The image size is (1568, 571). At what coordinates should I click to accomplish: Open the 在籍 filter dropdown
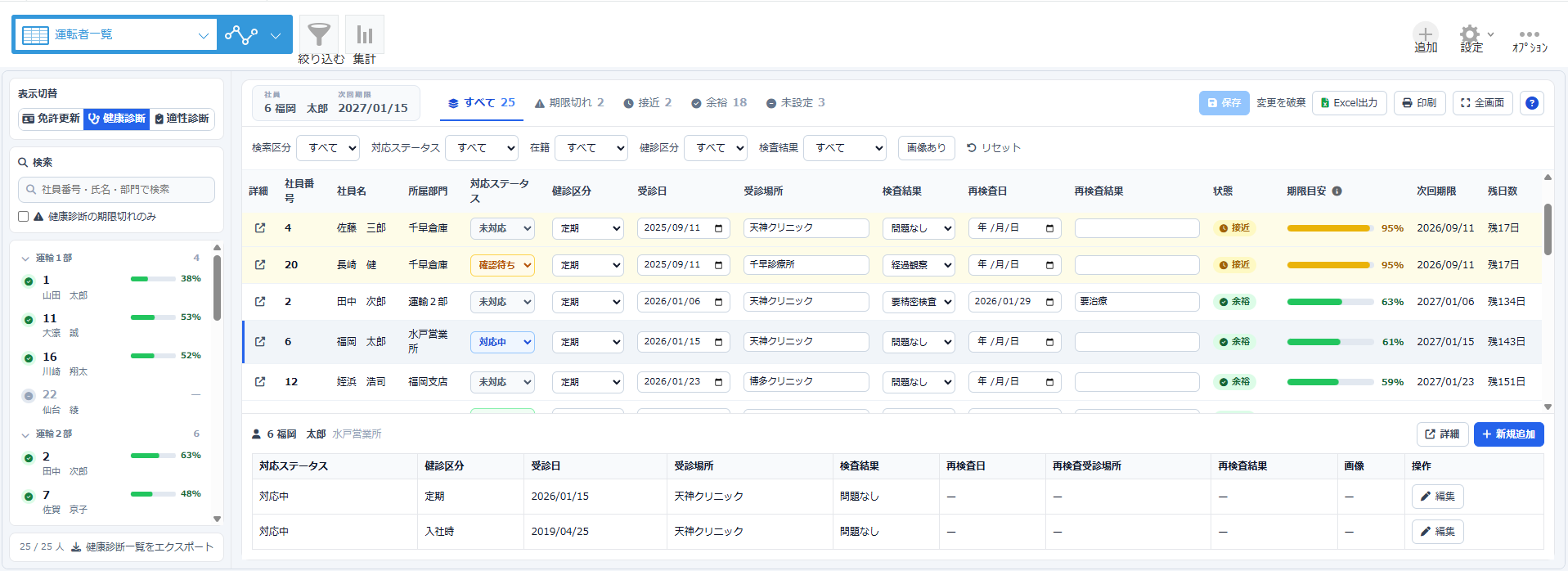(x=591, y=148)
